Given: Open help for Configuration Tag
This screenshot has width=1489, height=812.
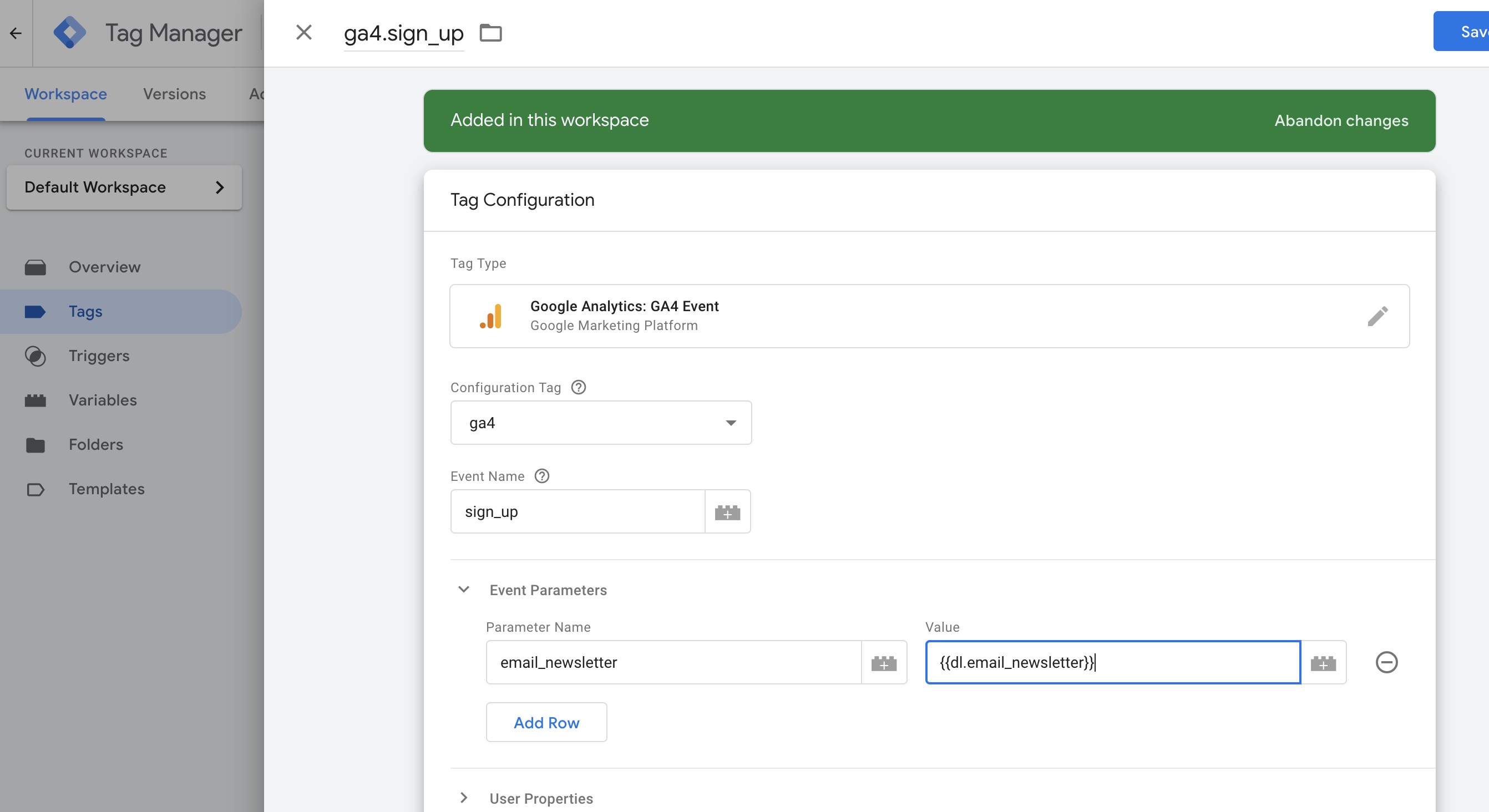Looking at the screenshot, I should (x=578, y=387).
